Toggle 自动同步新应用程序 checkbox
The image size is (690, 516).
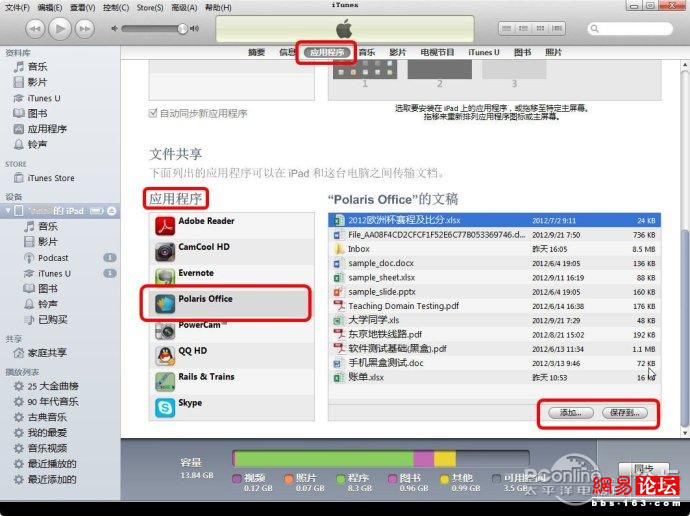click(x=153, y=113)
